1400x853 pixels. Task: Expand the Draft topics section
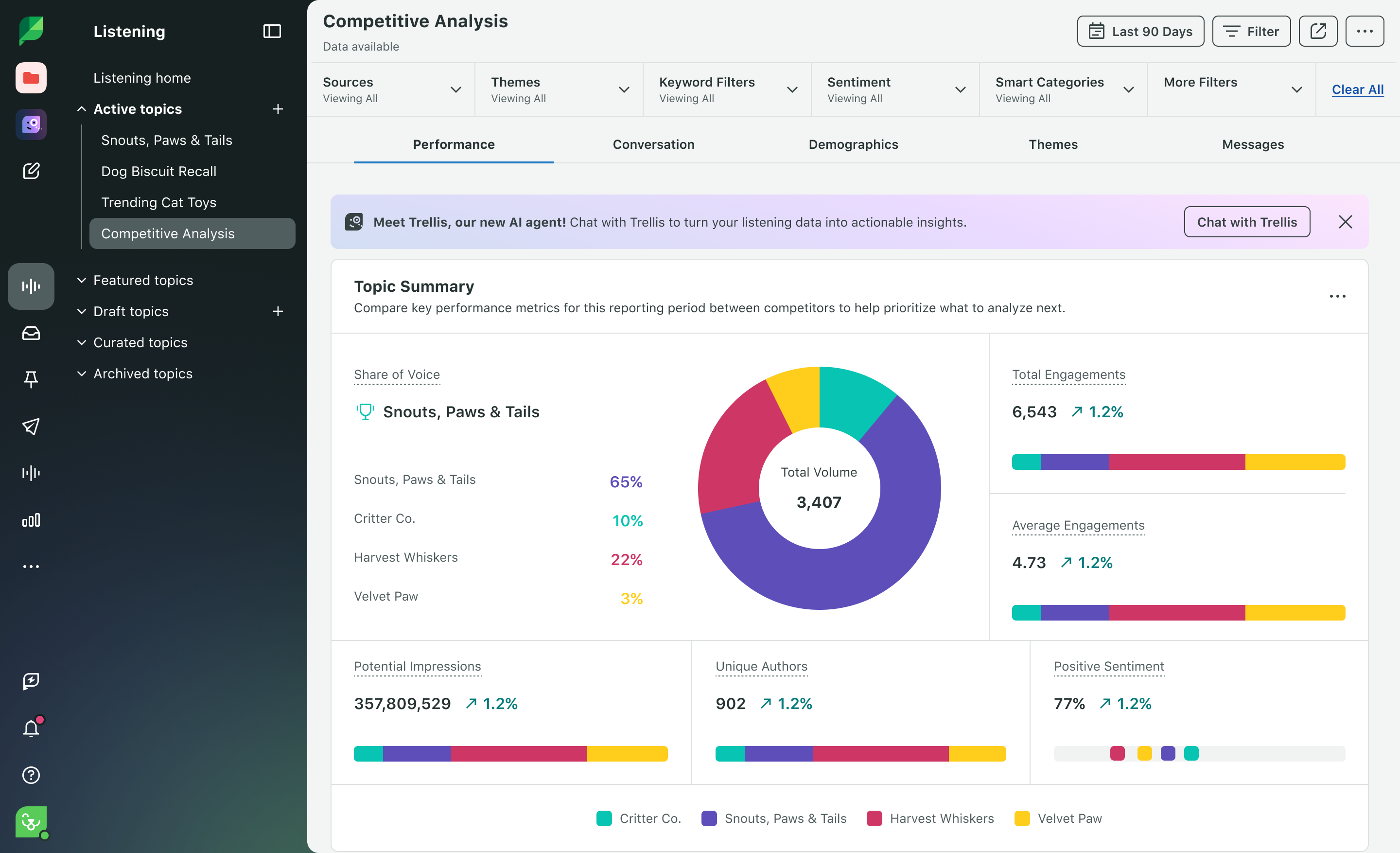click(x=81, y=311)
